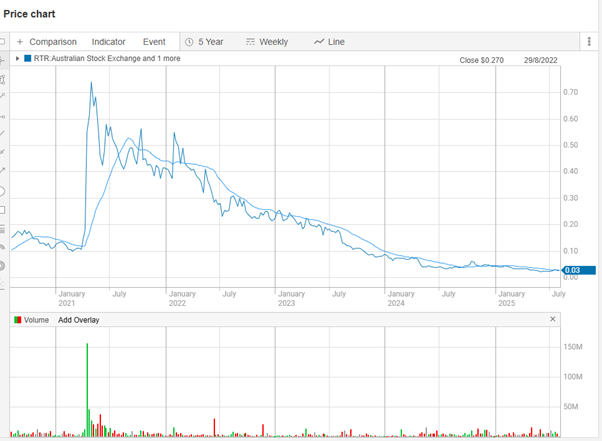Click the Weekly interval icon
Screen dimensions: 602x441
point(250,42)
